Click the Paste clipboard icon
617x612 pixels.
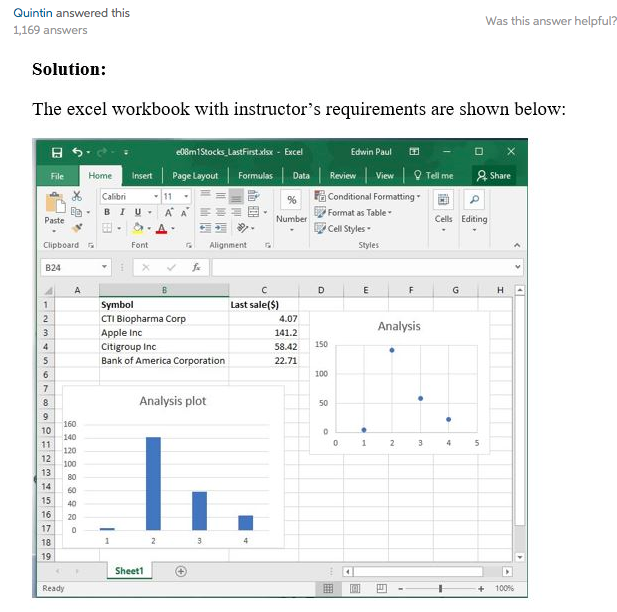coord(55,203)
